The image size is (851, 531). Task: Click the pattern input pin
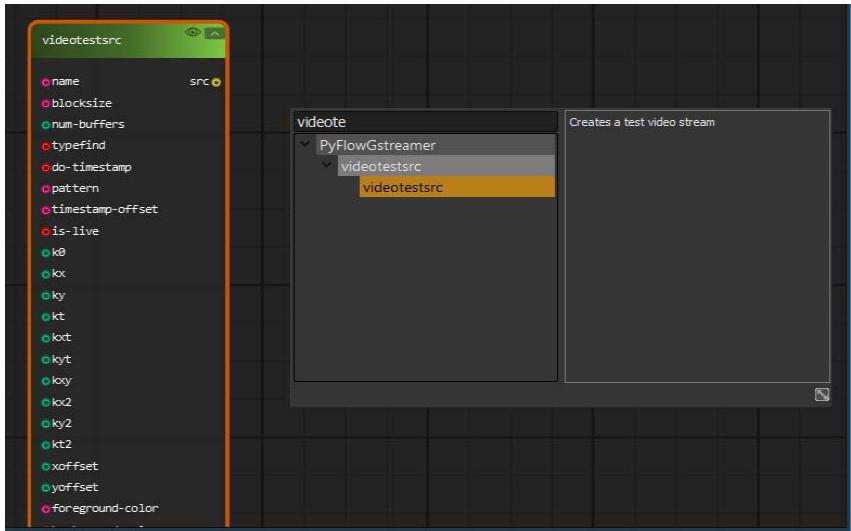(x=46, y=189)
